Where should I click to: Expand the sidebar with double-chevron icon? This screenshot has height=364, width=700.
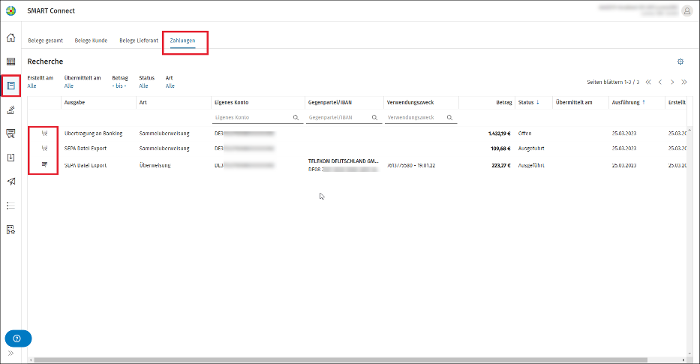11,353
